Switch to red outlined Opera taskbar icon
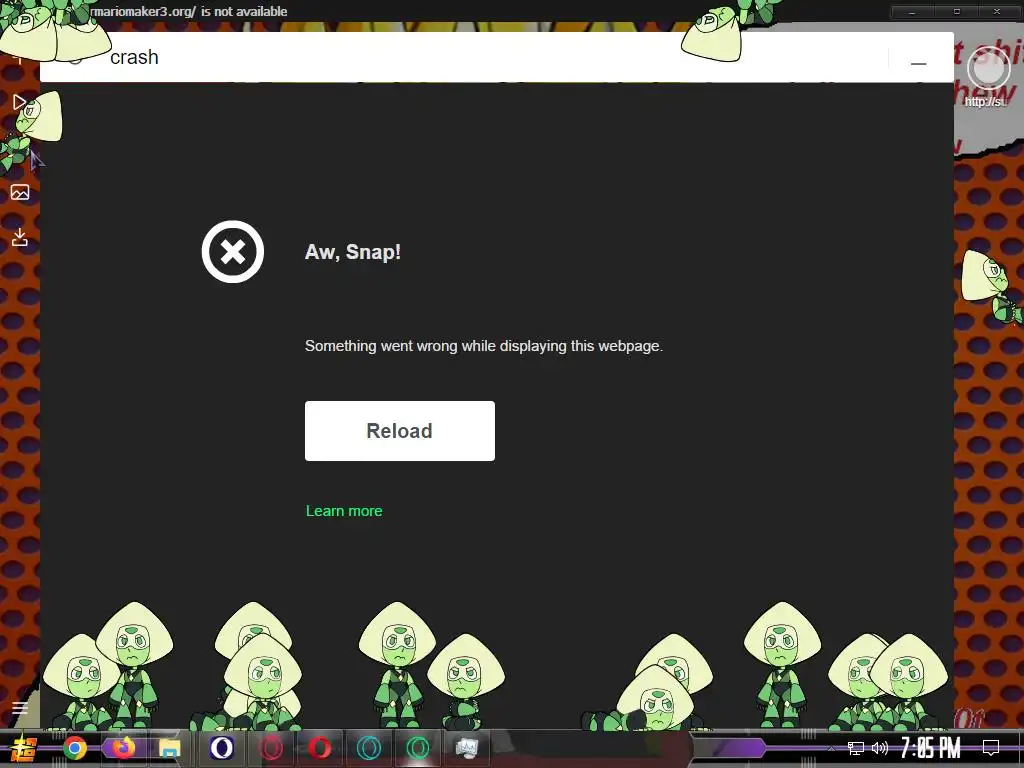Screen dimensions: 1024x768 click(x=271, y=748)
